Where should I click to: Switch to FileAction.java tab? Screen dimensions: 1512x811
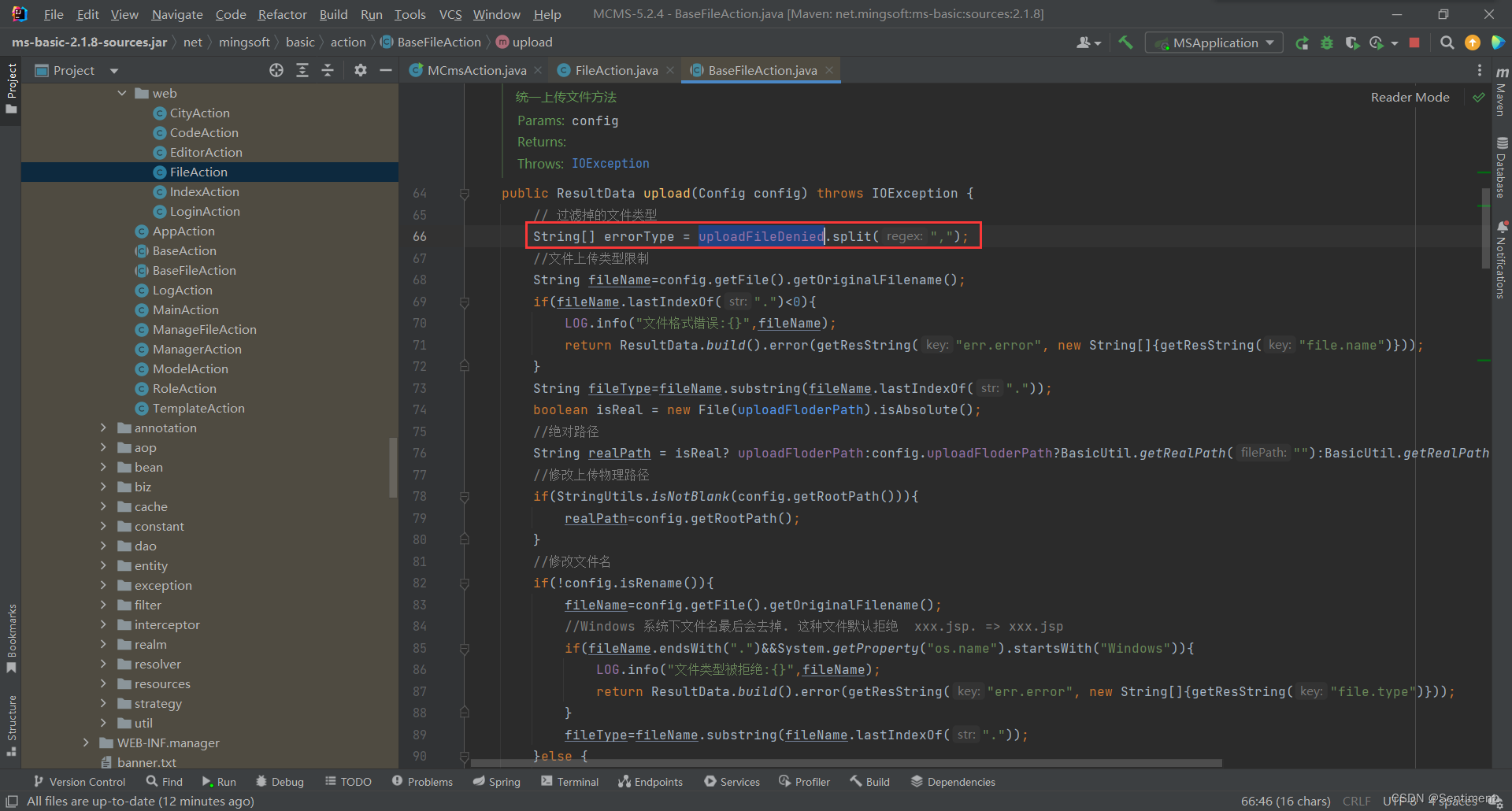coord(616,71)
